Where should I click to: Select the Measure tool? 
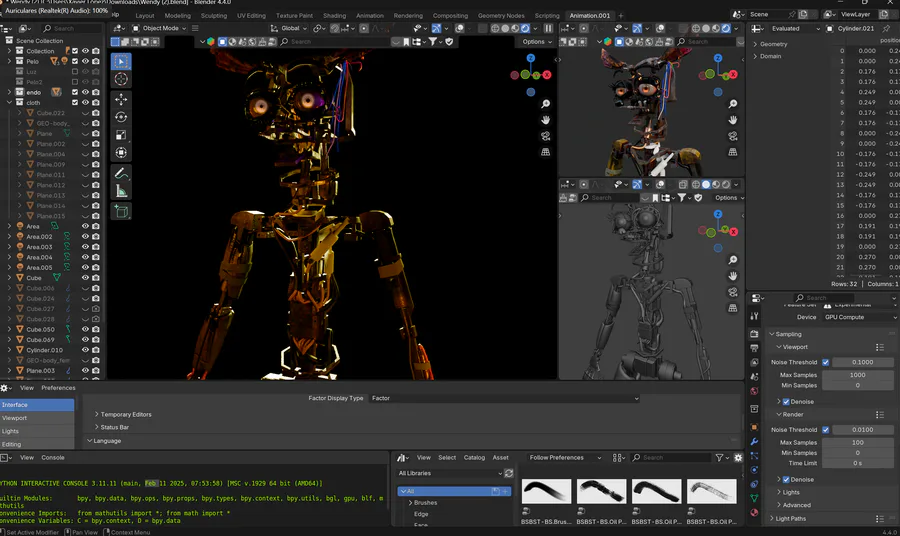tap(121, 191)
